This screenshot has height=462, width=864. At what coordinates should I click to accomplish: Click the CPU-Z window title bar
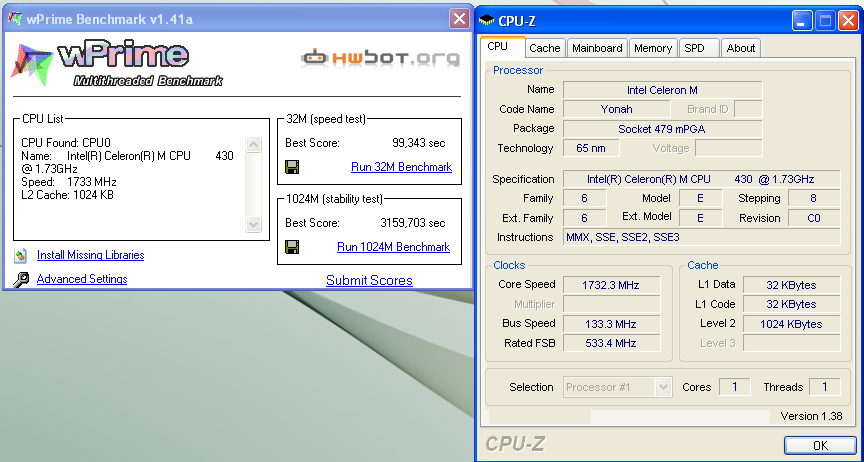[668, 22]
